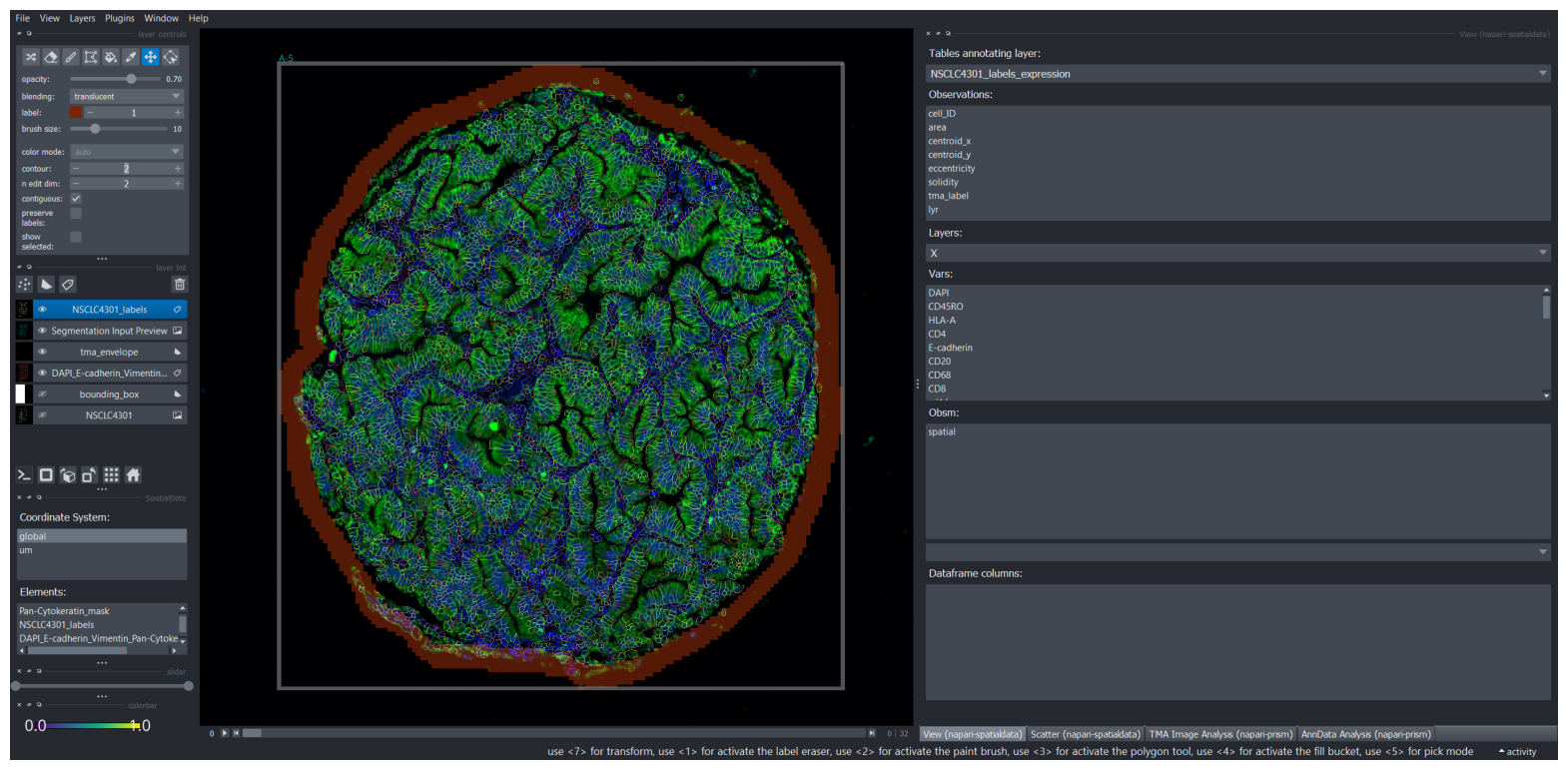Delete selected layers with trash icon
Viewport: 1568px width, 770px height.
tap(180, 285)
